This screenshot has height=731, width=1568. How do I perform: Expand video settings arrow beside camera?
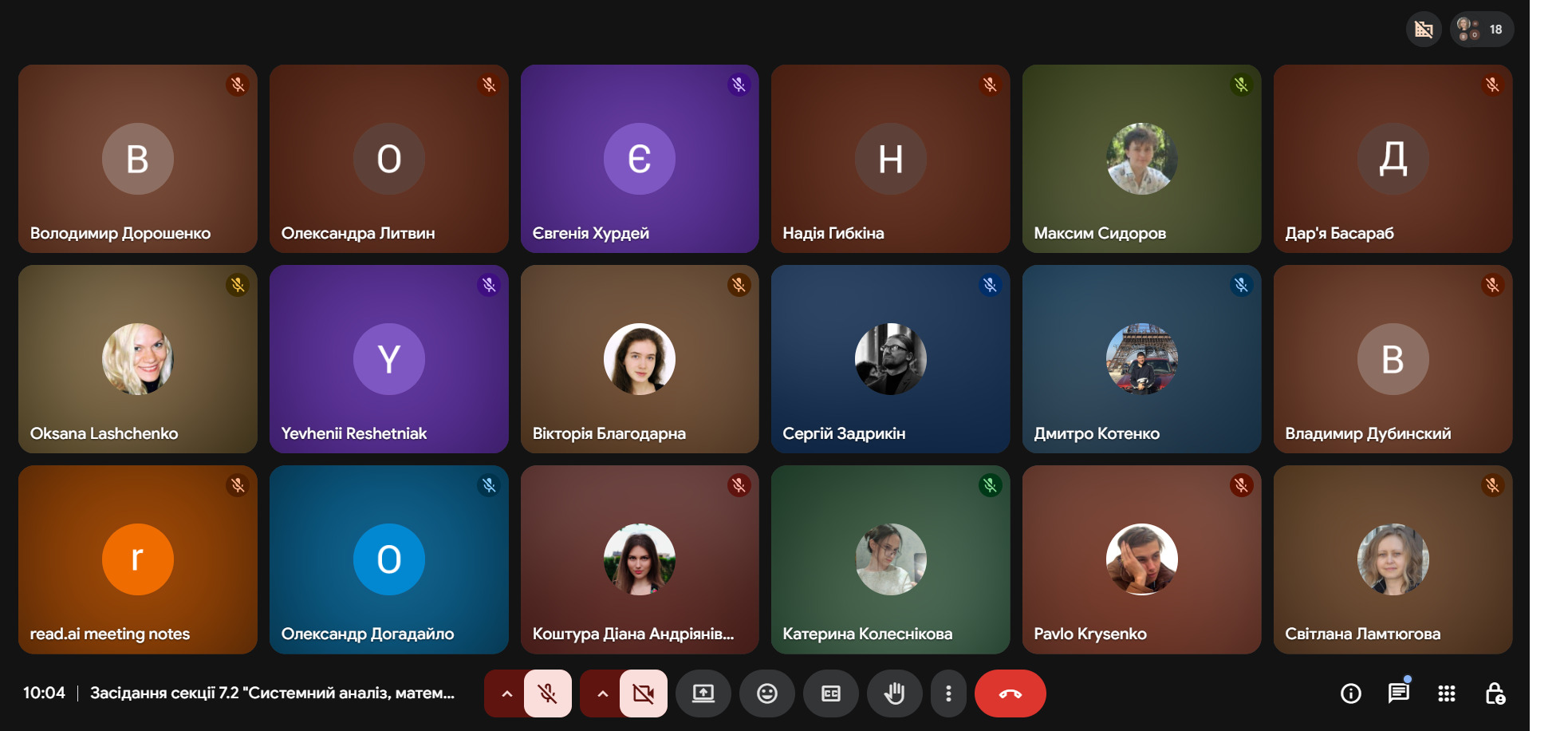tap(602, 693)
